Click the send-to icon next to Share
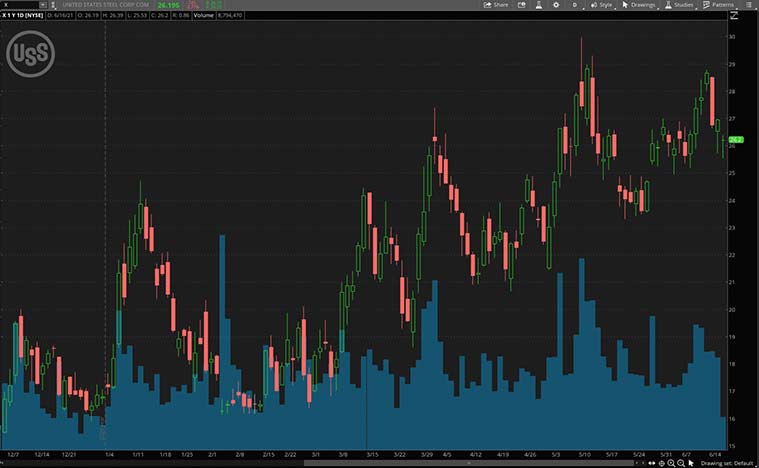This screenshot has height=468, width=759. point(520,5)
